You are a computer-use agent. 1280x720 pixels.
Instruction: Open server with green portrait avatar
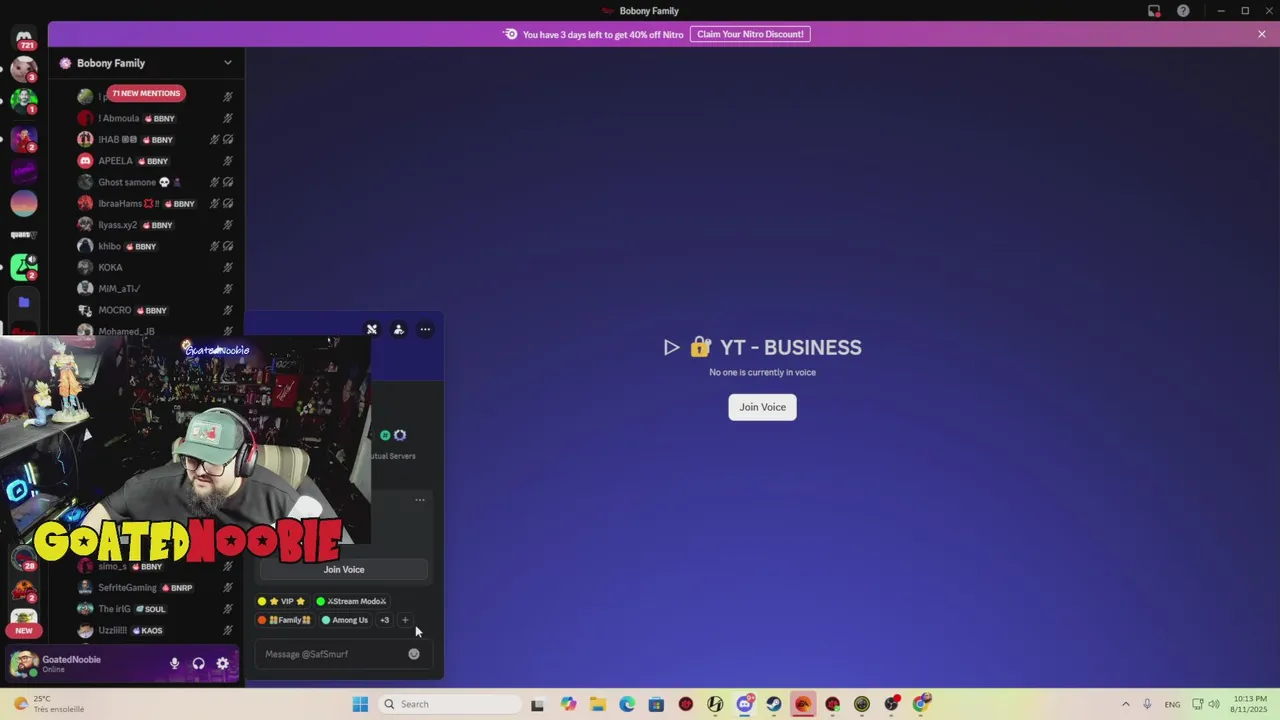24,102
